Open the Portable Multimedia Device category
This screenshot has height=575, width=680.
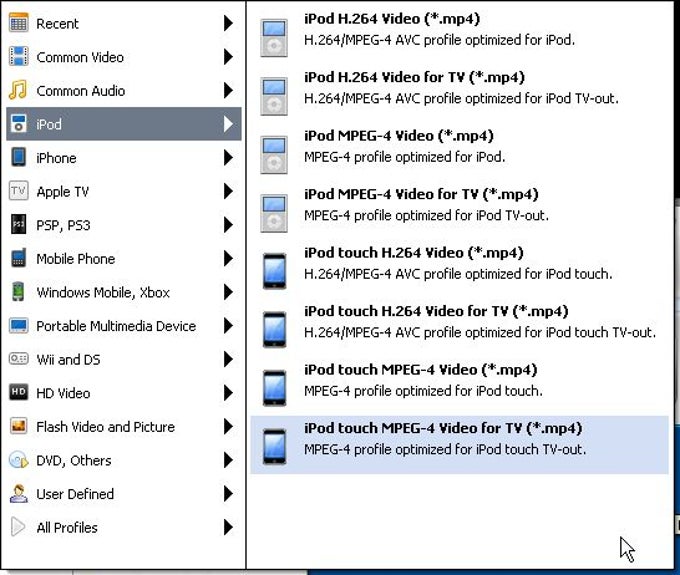pyautogui.click(x=124, y=325)
